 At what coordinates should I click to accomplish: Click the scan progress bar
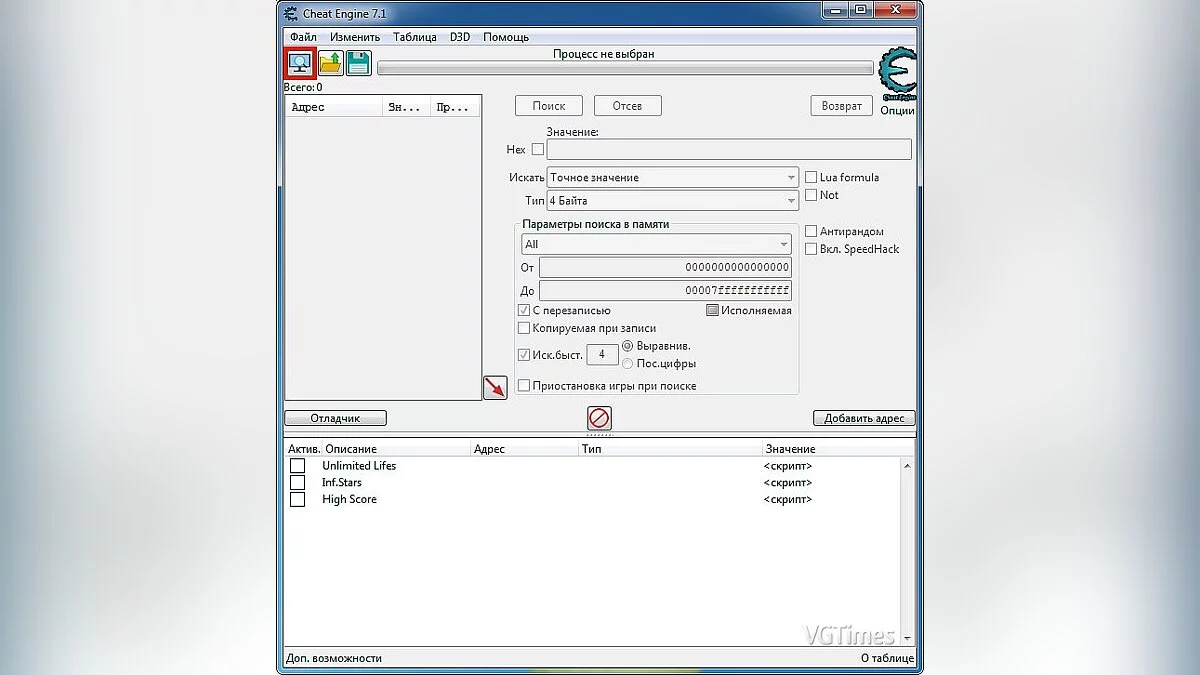point(625,69)
